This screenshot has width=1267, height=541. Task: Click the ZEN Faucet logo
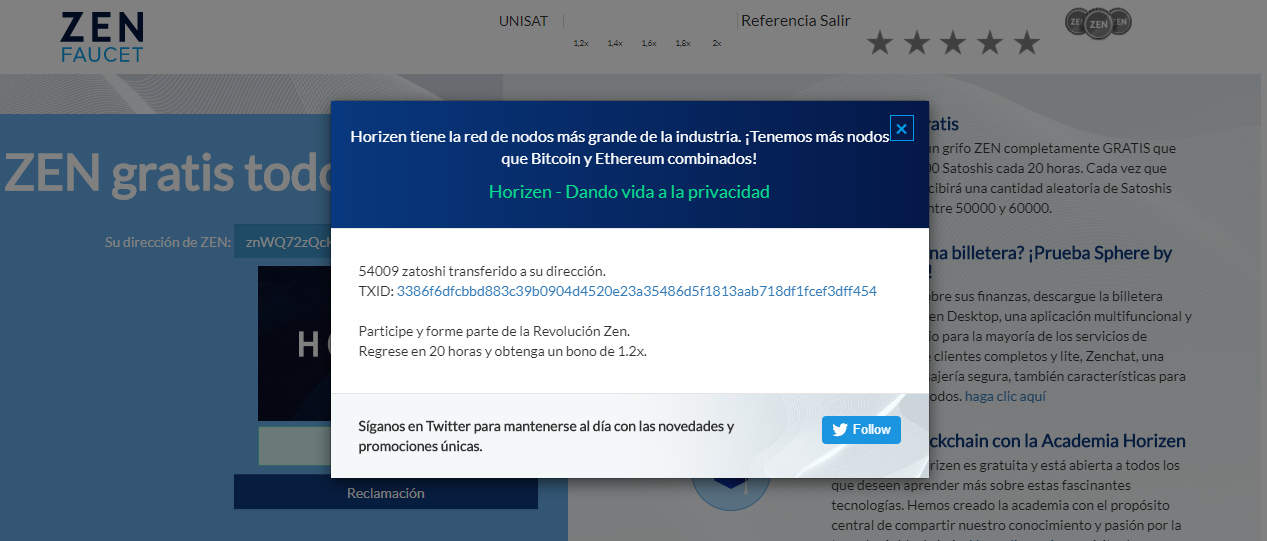[x=102, y=37]
